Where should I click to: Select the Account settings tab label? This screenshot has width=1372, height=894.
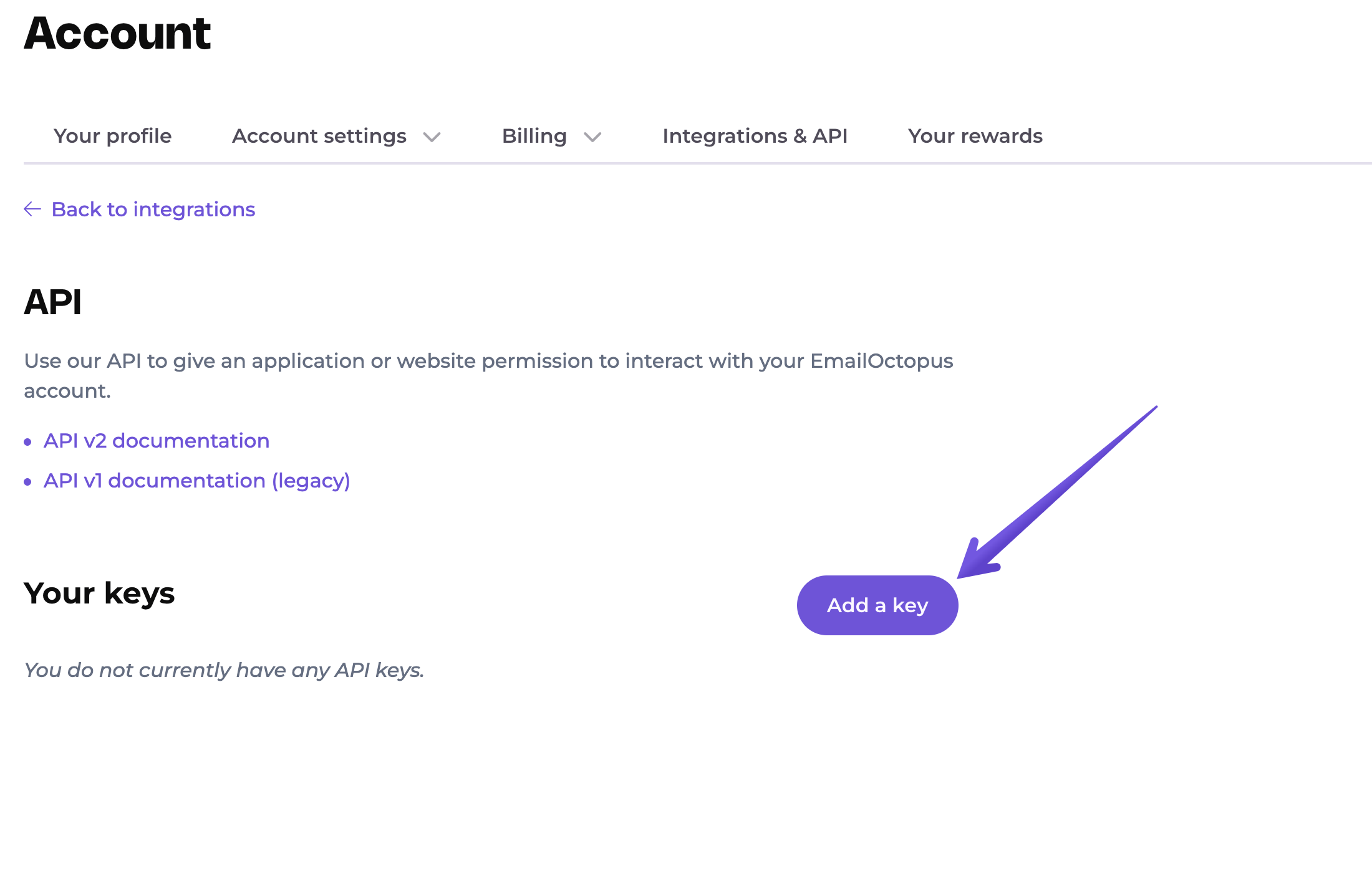click(x=319, y=136)
